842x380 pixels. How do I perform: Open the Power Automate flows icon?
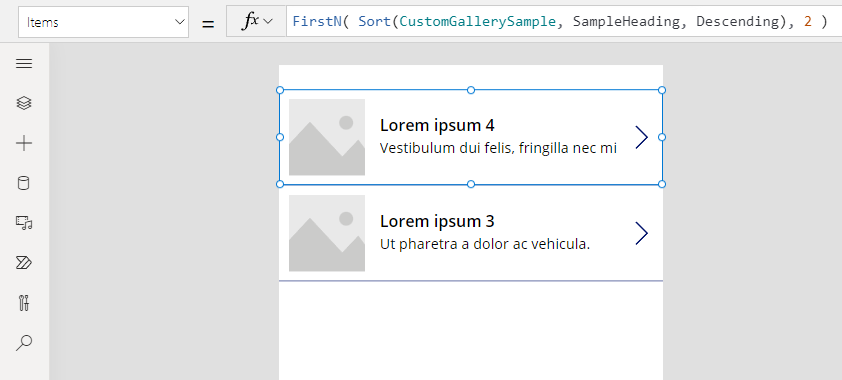pyautogui.click(x=24, y=262)
